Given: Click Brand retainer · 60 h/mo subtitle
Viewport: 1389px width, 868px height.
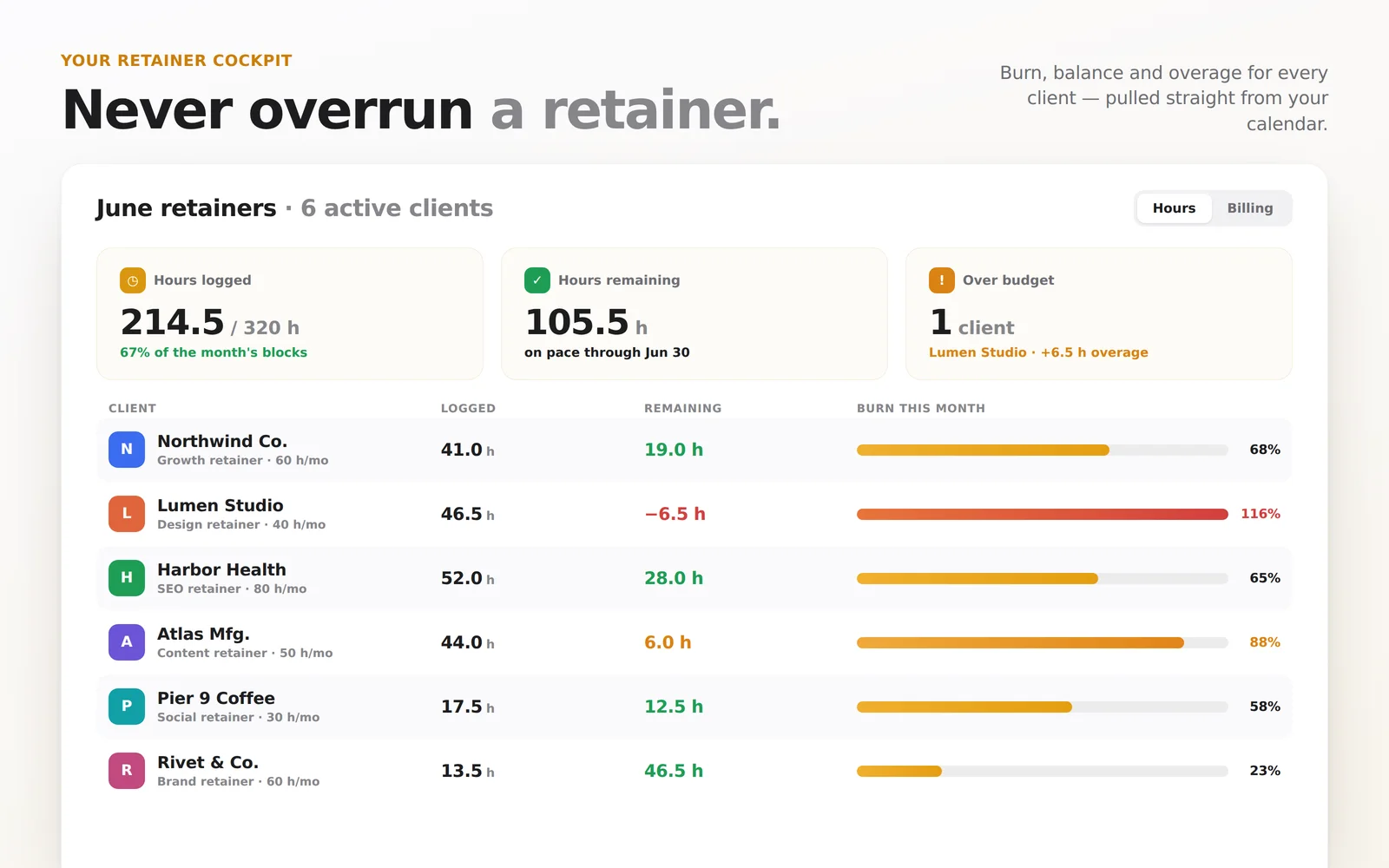Looking at the screenshot, I should click(239, 782).
